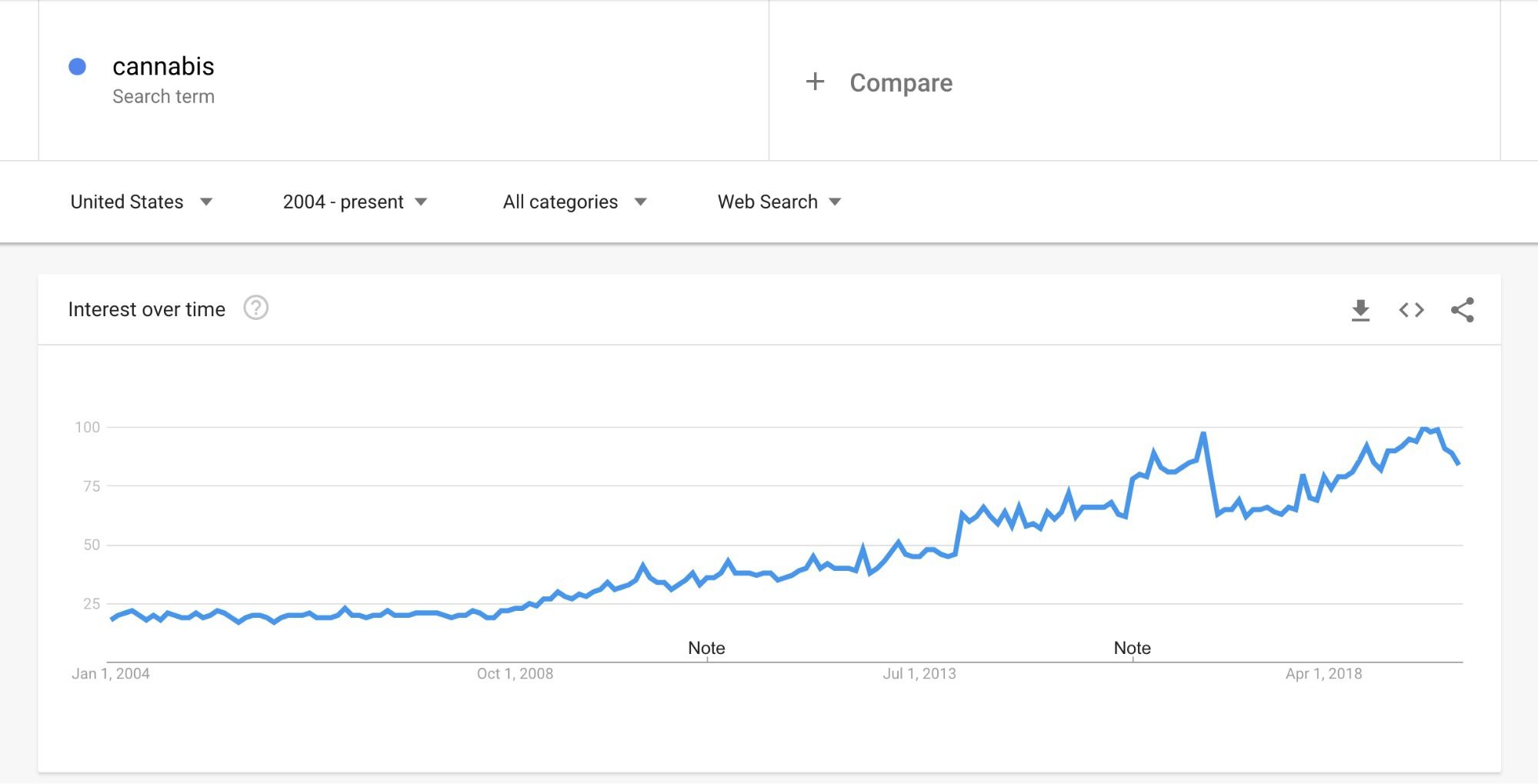Click the share chart icon

coord(1462,310)
